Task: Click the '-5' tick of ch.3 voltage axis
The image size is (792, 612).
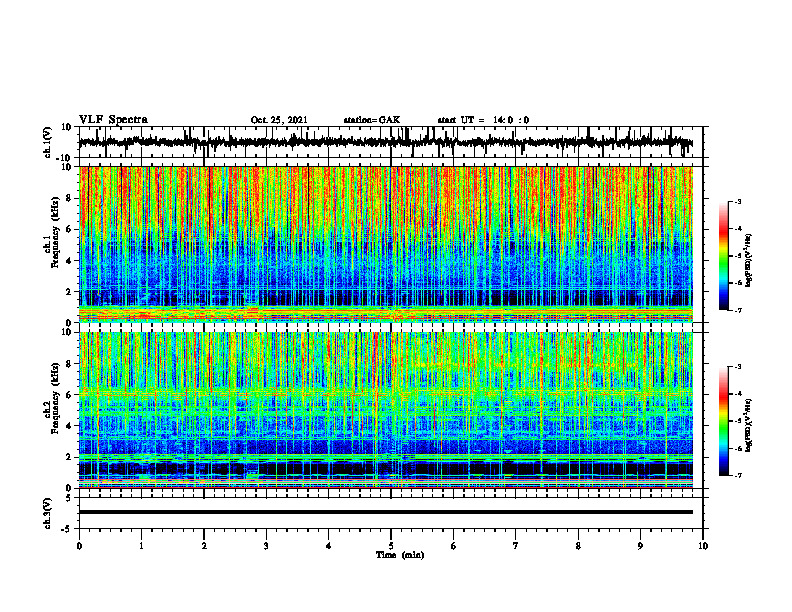Action: tap(67, 529)
